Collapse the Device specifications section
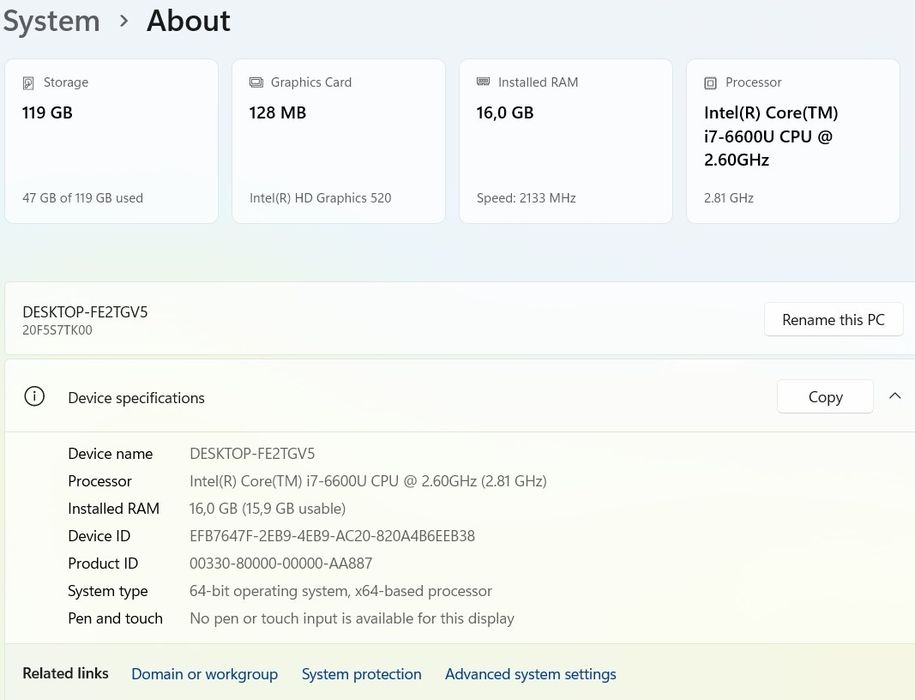The width and height of the screenshot is (915, 700). (894, 397)
